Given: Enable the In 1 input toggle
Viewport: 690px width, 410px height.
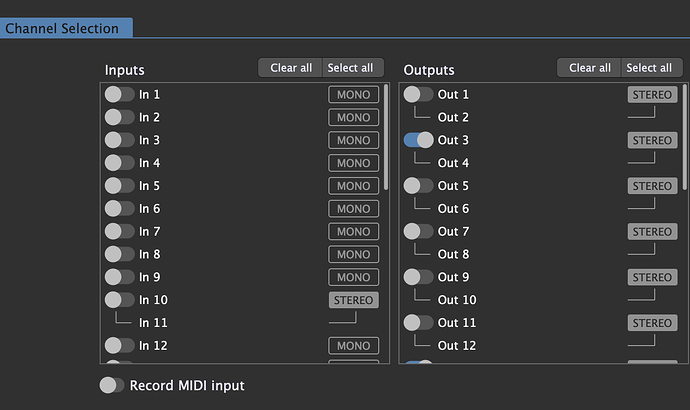Looking at the screenshot, I should click(119, 95).
